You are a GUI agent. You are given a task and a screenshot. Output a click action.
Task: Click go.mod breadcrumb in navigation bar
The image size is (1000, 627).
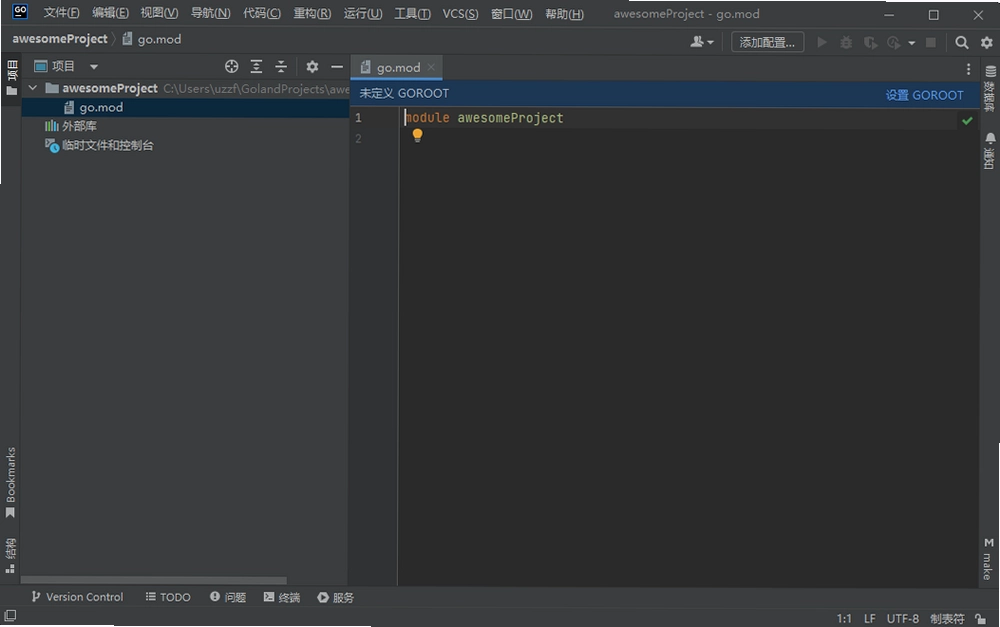tap(152, 39)
